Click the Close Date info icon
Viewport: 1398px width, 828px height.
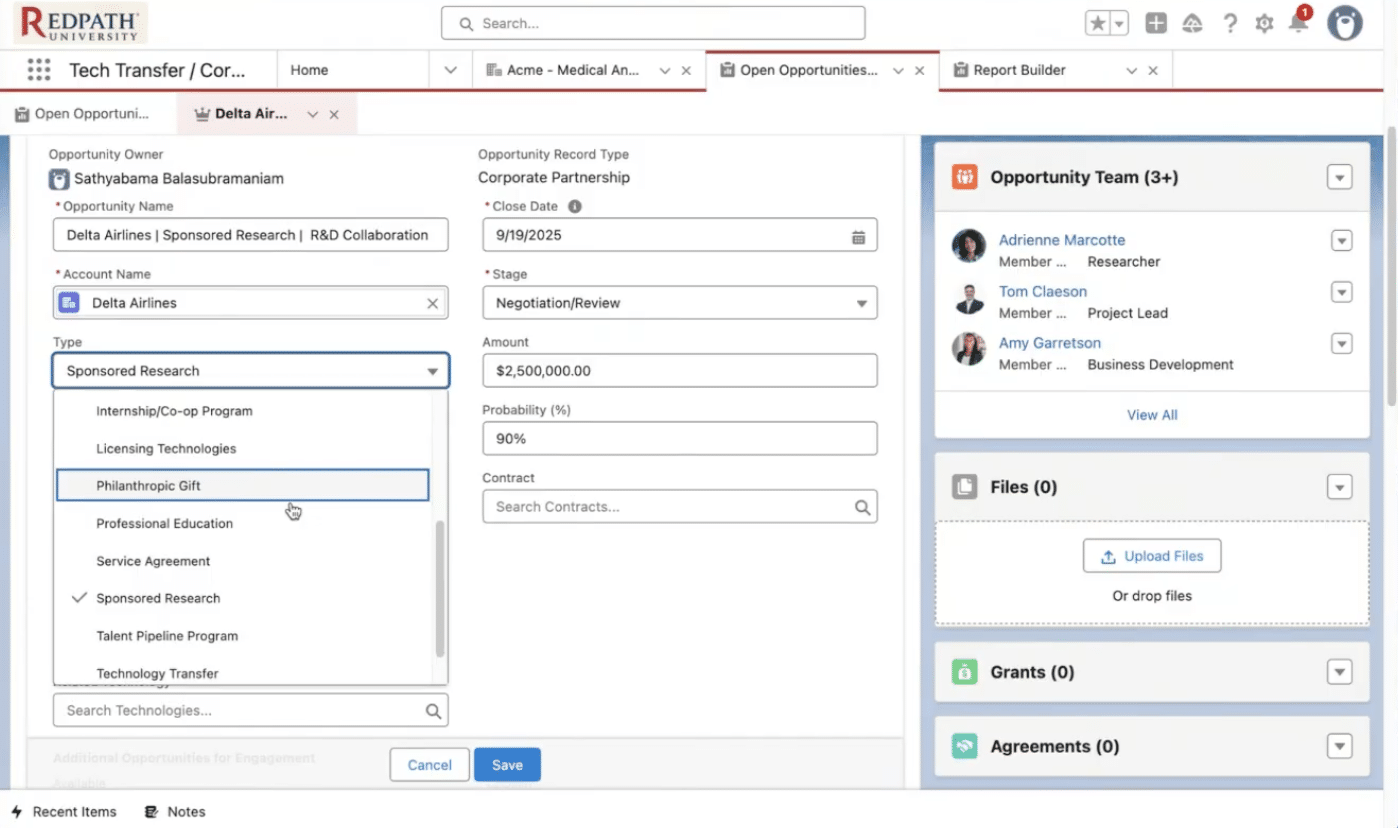tap(575, 207)
